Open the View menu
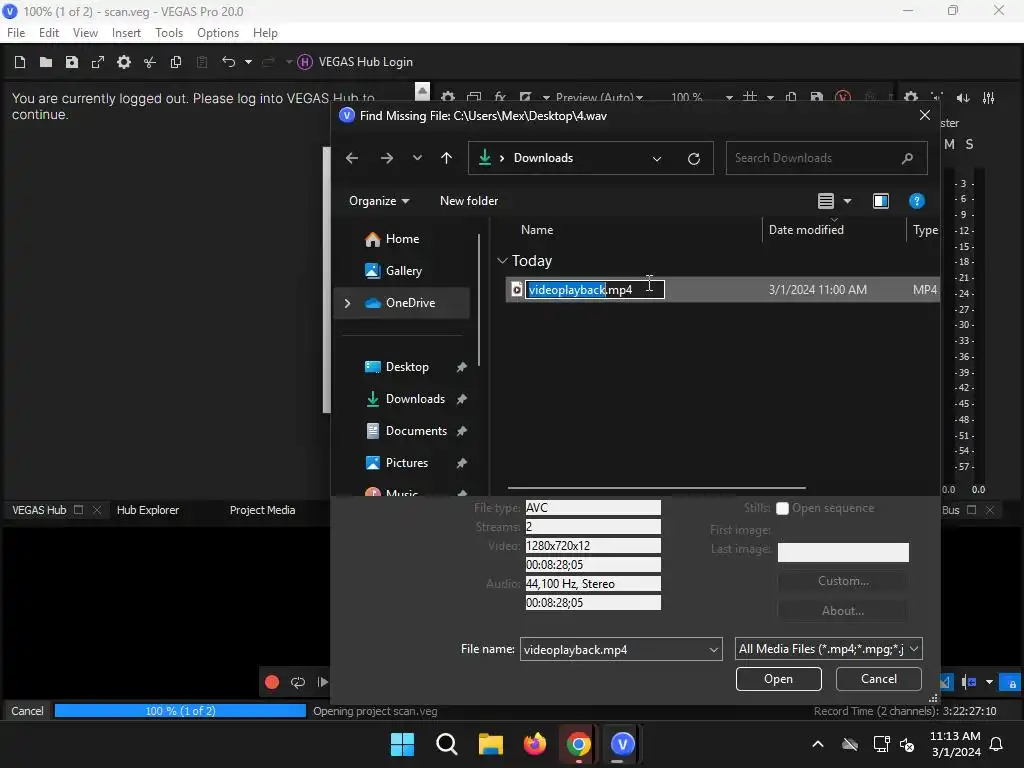 tap(85, 33)
